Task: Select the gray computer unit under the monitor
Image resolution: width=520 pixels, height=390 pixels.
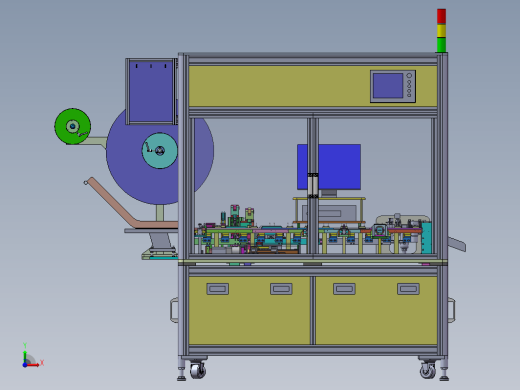Action: (329, 213)
